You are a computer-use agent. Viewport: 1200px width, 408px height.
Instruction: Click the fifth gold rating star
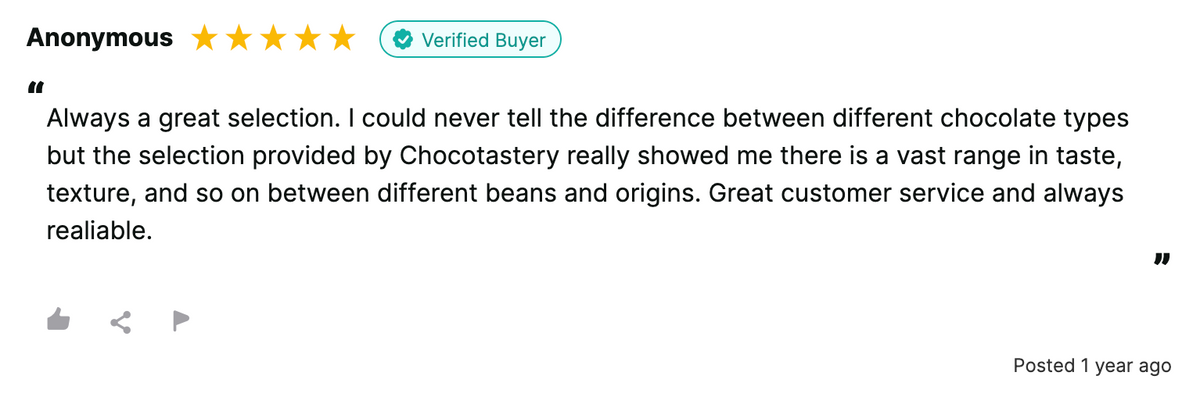342,39
